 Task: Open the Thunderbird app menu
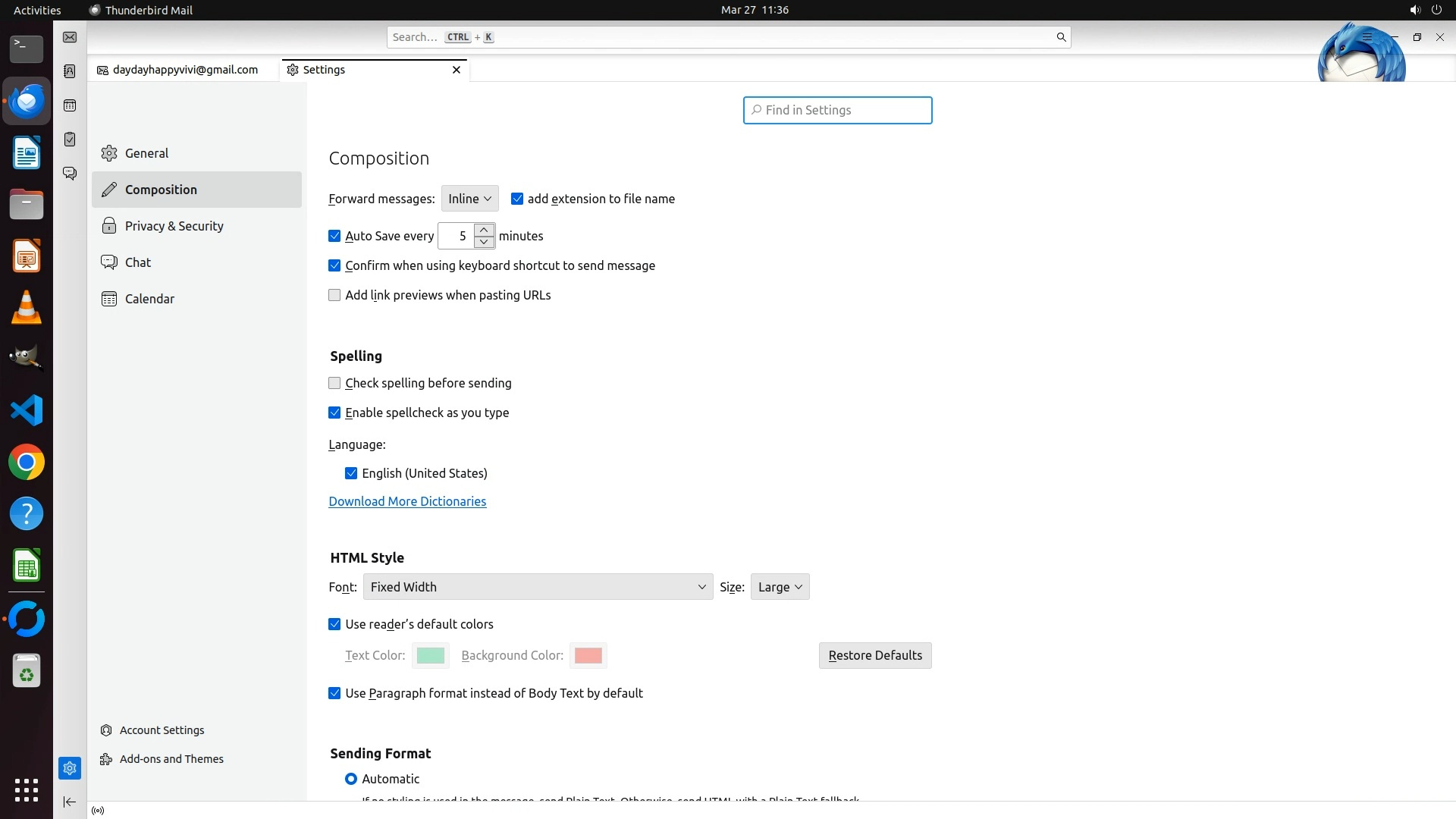click(1367, 37)
